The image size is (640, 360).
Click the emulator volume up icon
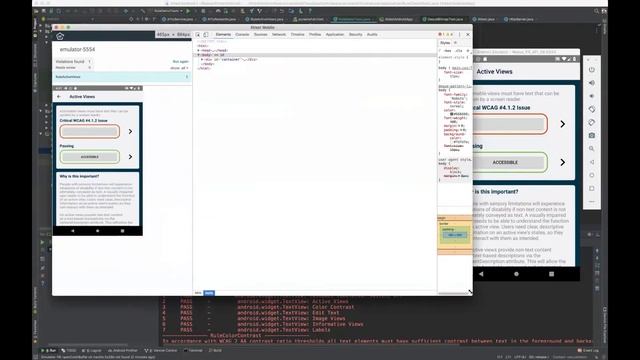[x=591, y=83]
